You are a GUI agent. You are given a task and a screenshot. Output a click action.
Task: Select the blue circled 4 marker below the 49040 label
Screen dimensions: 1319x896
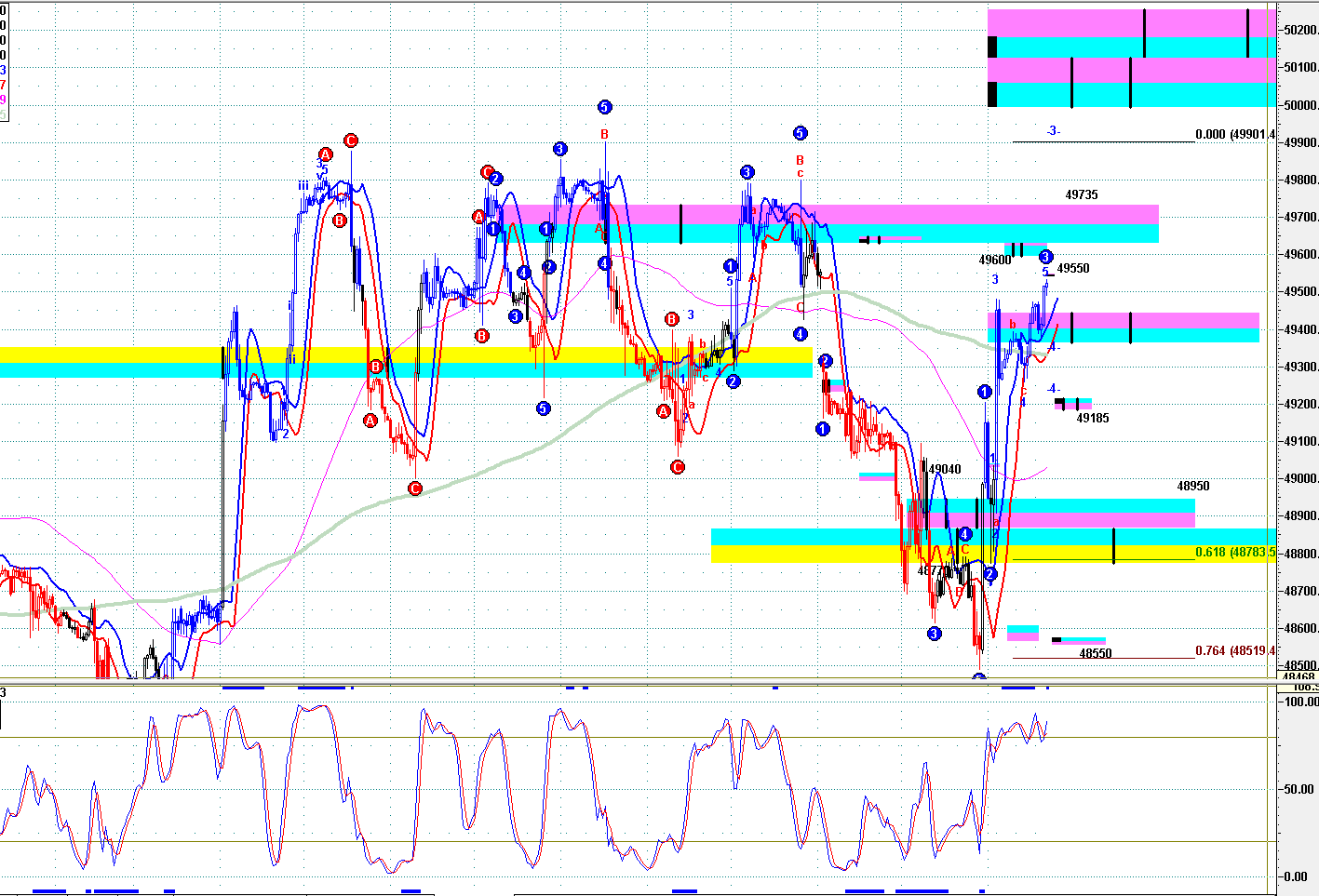(965, 534)
